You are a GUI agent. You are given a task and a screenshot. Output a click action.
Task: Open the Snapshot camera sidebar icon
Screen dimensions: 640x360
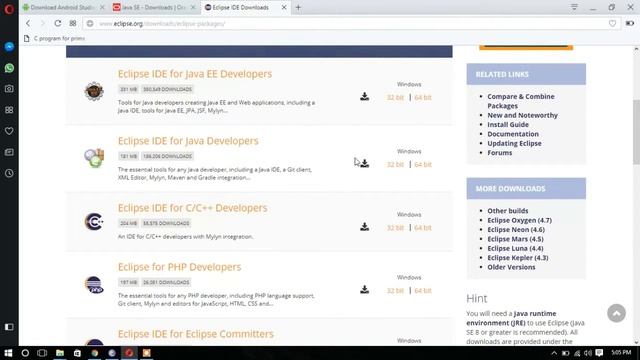pos(9,89)
